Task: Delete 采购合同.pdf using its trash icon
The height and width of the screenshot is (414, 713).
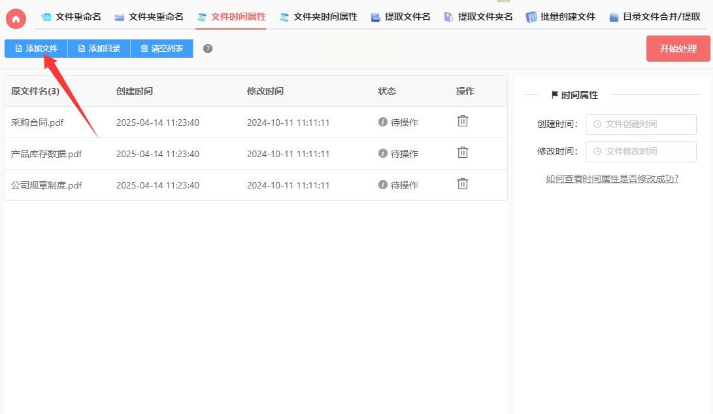Action: [x=462, y=121]
